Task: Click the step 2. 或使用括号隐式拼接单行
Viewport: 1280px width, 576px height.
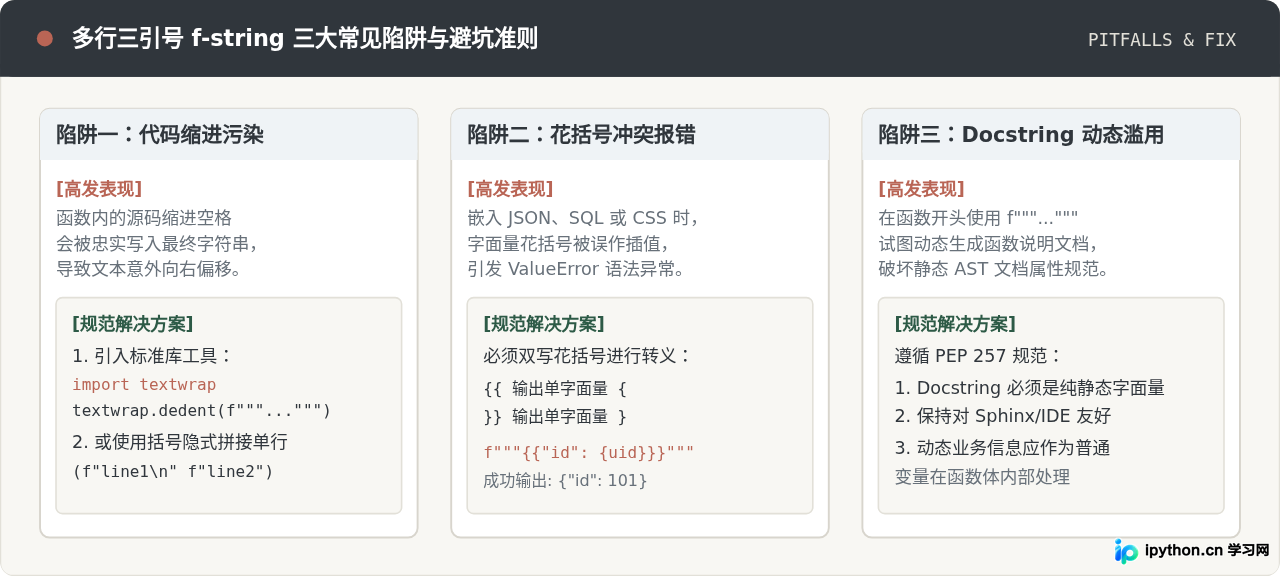Action: tap(180, 442)
